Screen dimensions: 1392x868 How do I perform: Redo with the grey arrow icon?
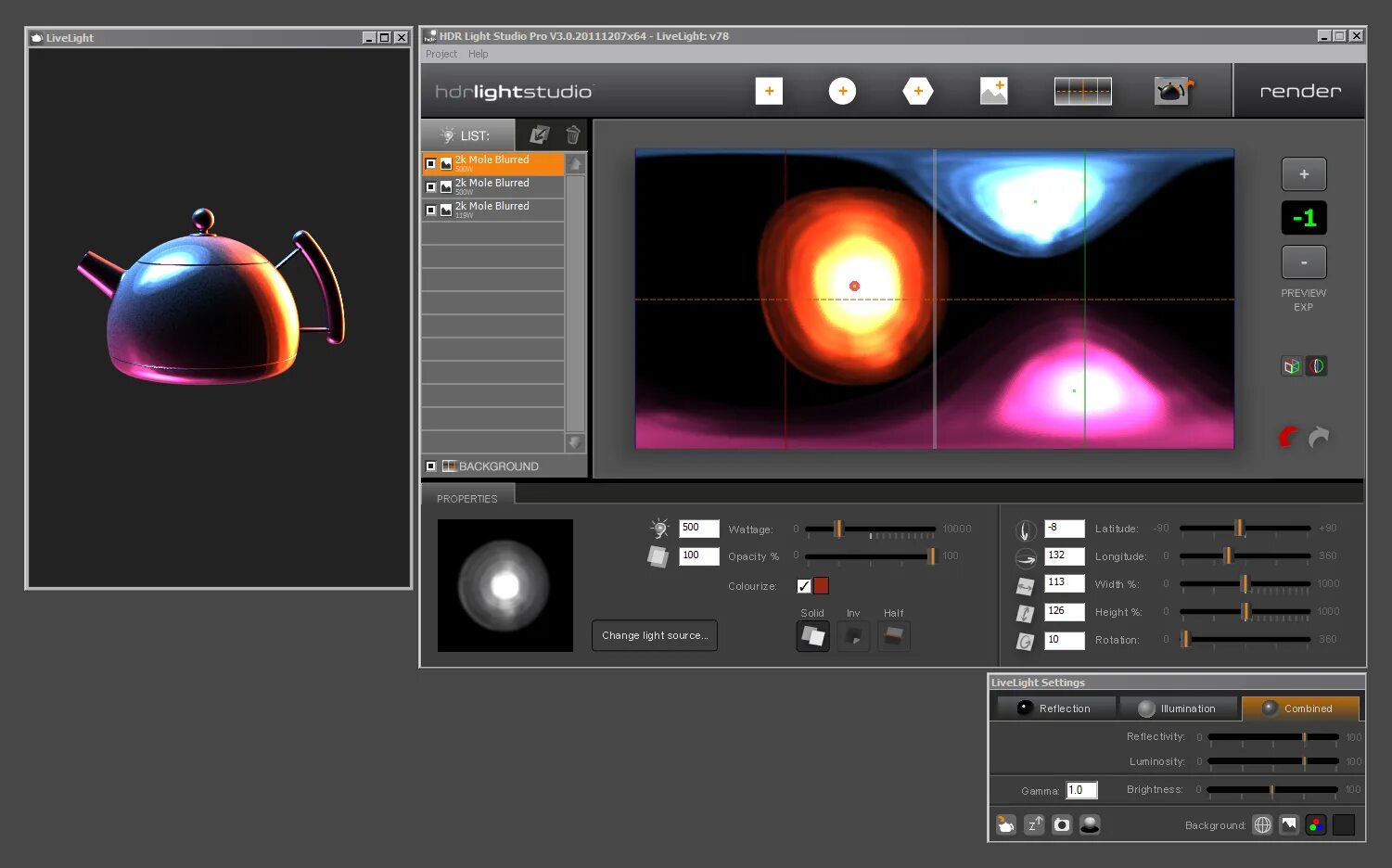pyautogui.click(x=1319, y=437)
